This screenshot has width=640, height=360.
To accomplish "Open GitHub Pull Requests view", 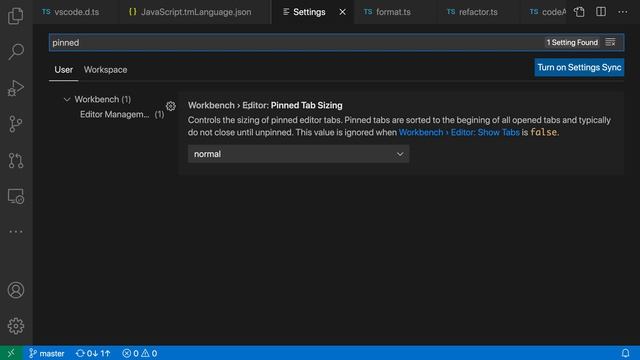I will (x=16, y=160).
